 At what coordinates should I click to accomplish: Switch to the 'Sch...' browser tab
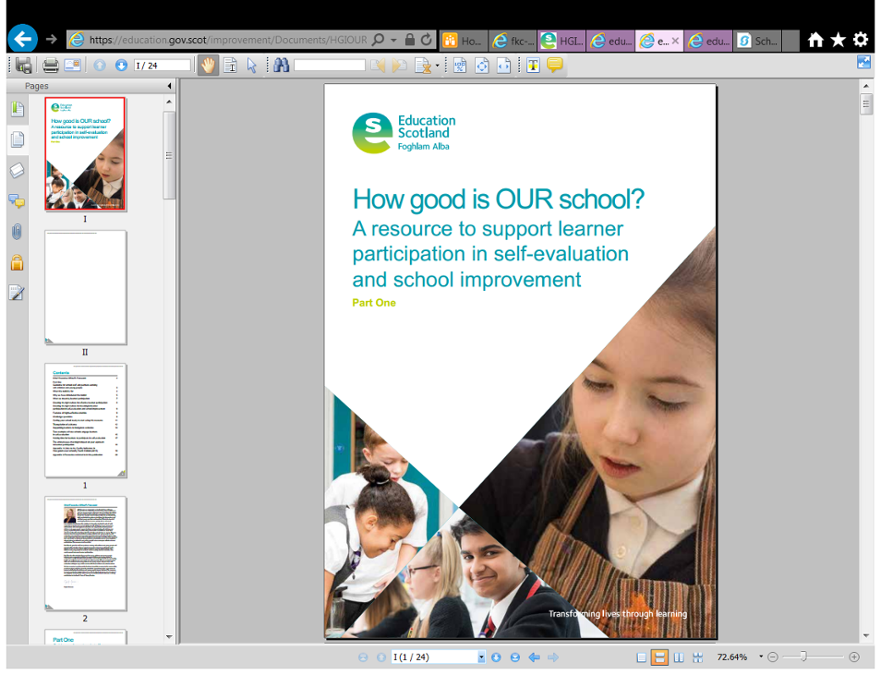click(x=757, y=41)
